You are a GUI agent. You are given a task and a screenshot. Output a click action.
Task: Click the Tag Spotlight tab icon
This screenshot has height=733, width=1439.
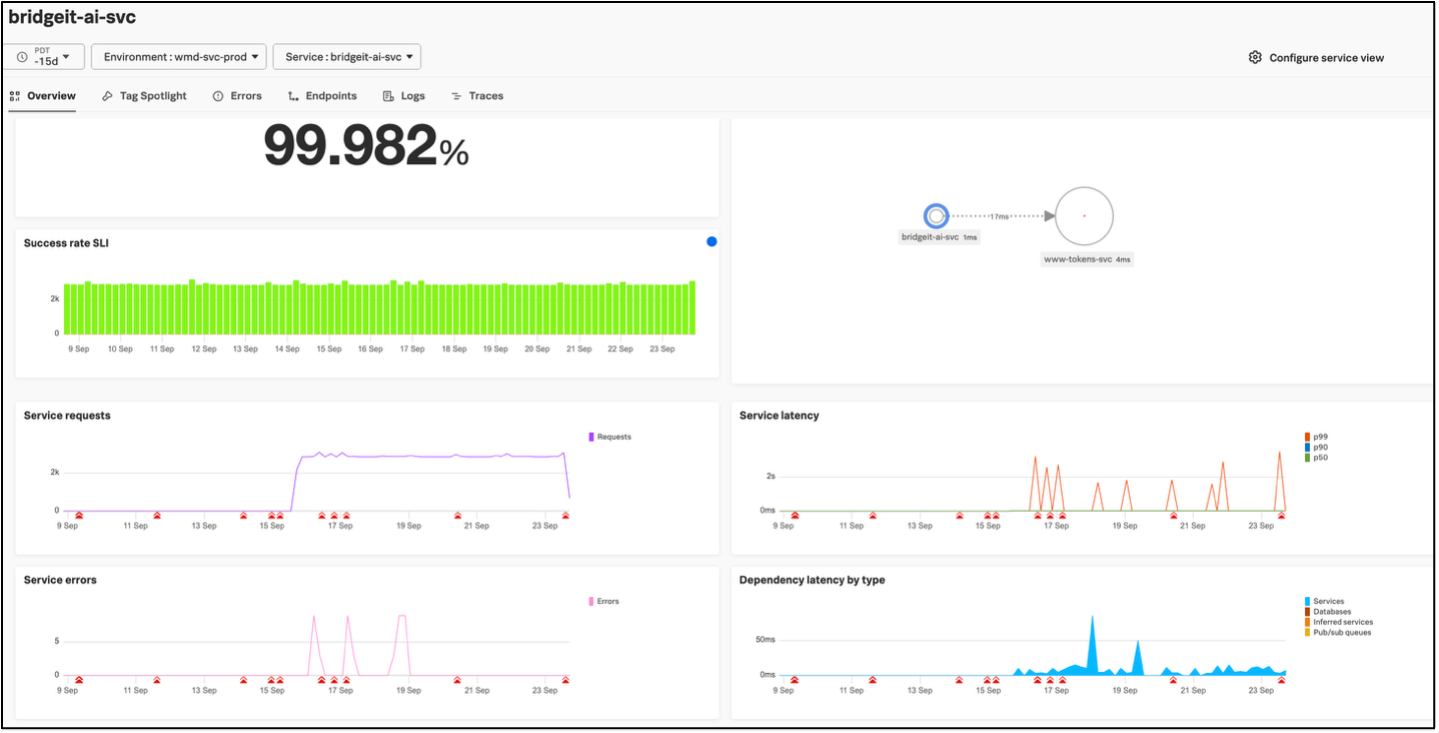pyautogui.click(x=108, y=96)
